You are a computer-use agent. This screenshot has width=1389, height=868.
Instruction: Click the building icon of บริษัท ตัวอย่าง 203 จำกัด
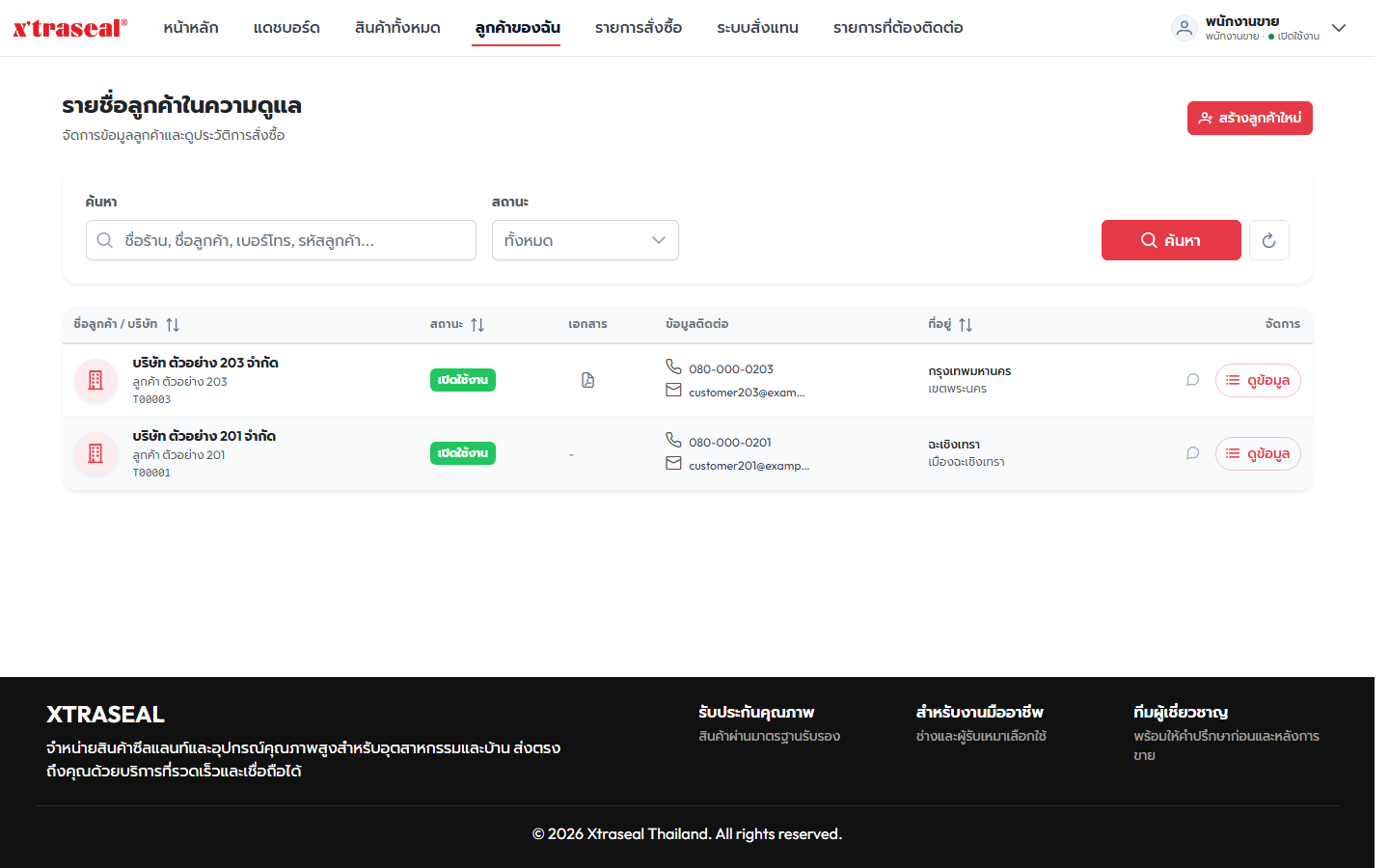pyautogui.click(x=95, y=380)
